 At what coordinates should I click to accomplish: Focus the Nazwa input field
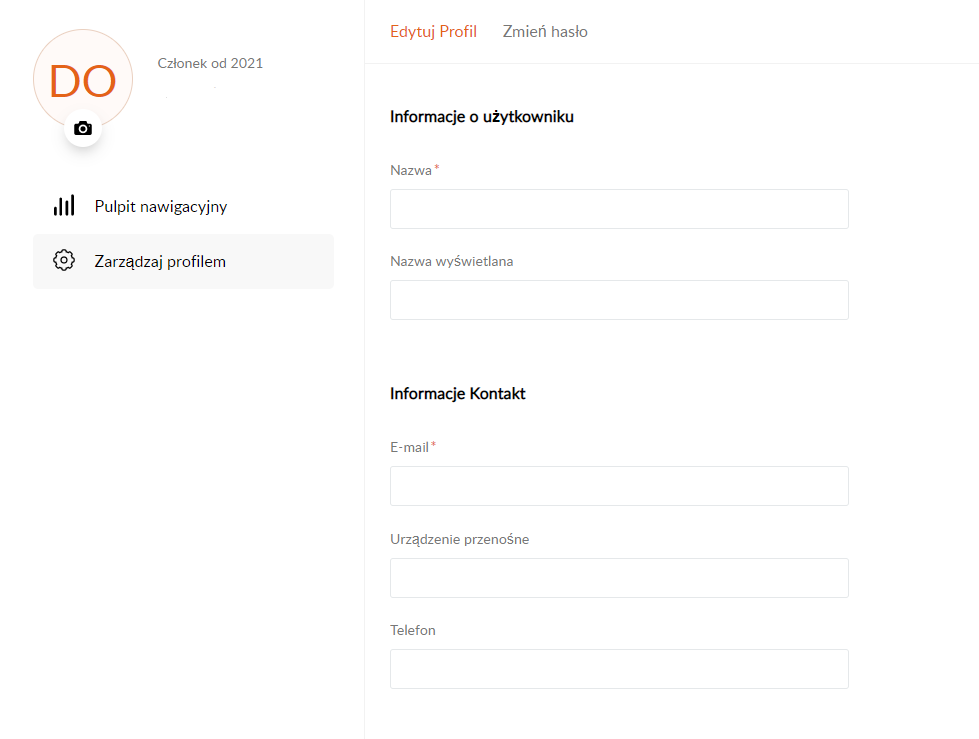coord(619,209)
